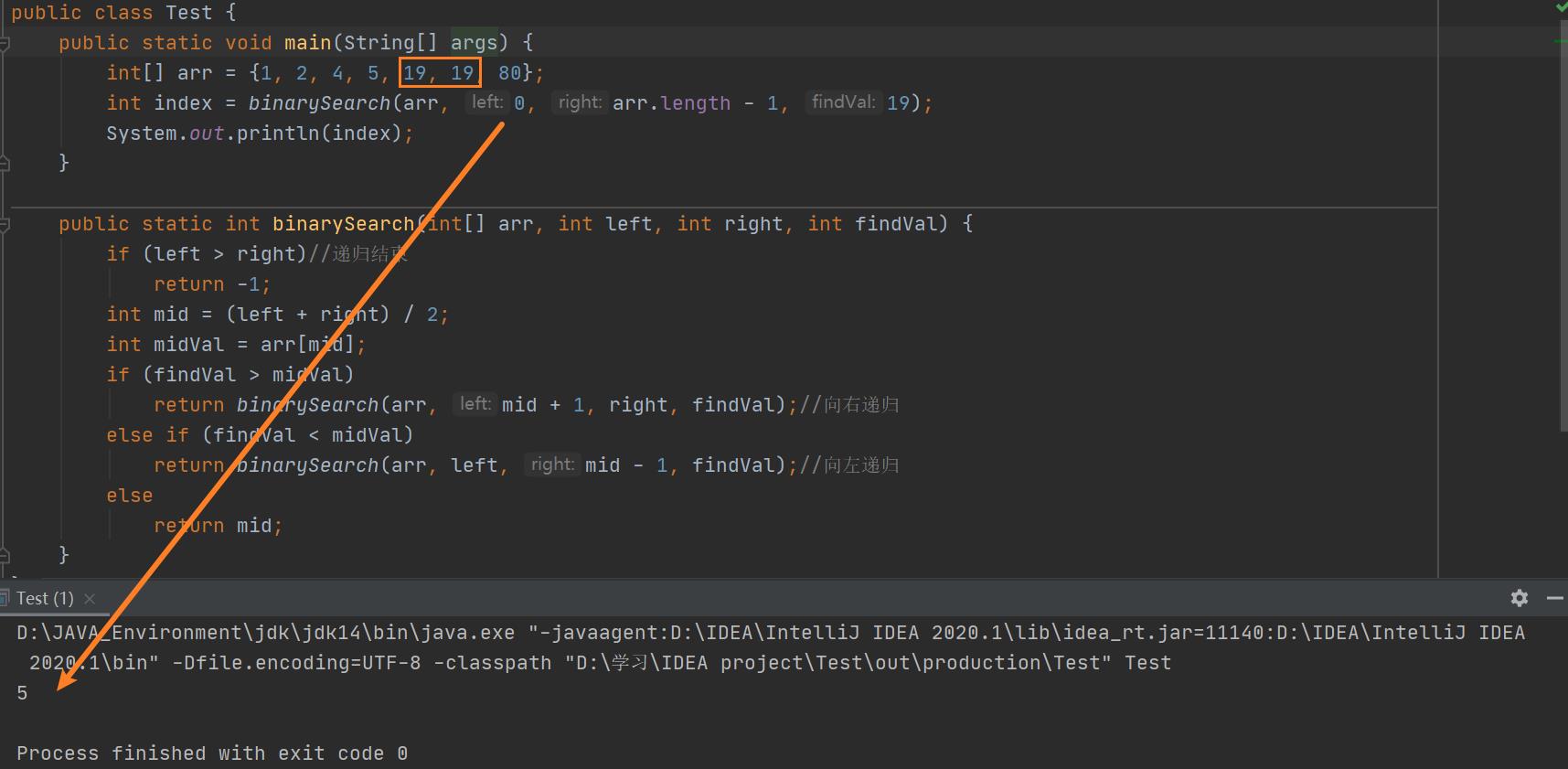Click the //向左递归 comment
Image resolution: width=1568 pixels, height=769 pixels.
tap(849, 465)
